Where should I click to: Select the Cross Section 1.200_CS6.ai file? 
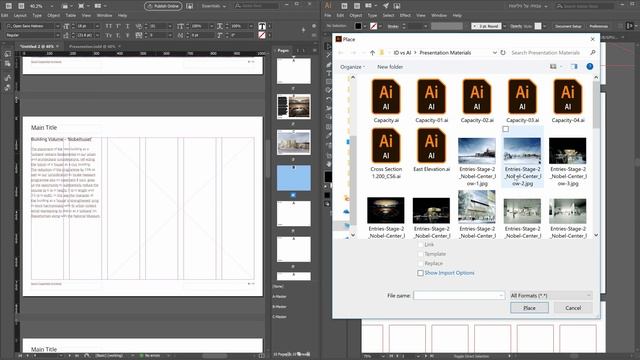(386, 153)
